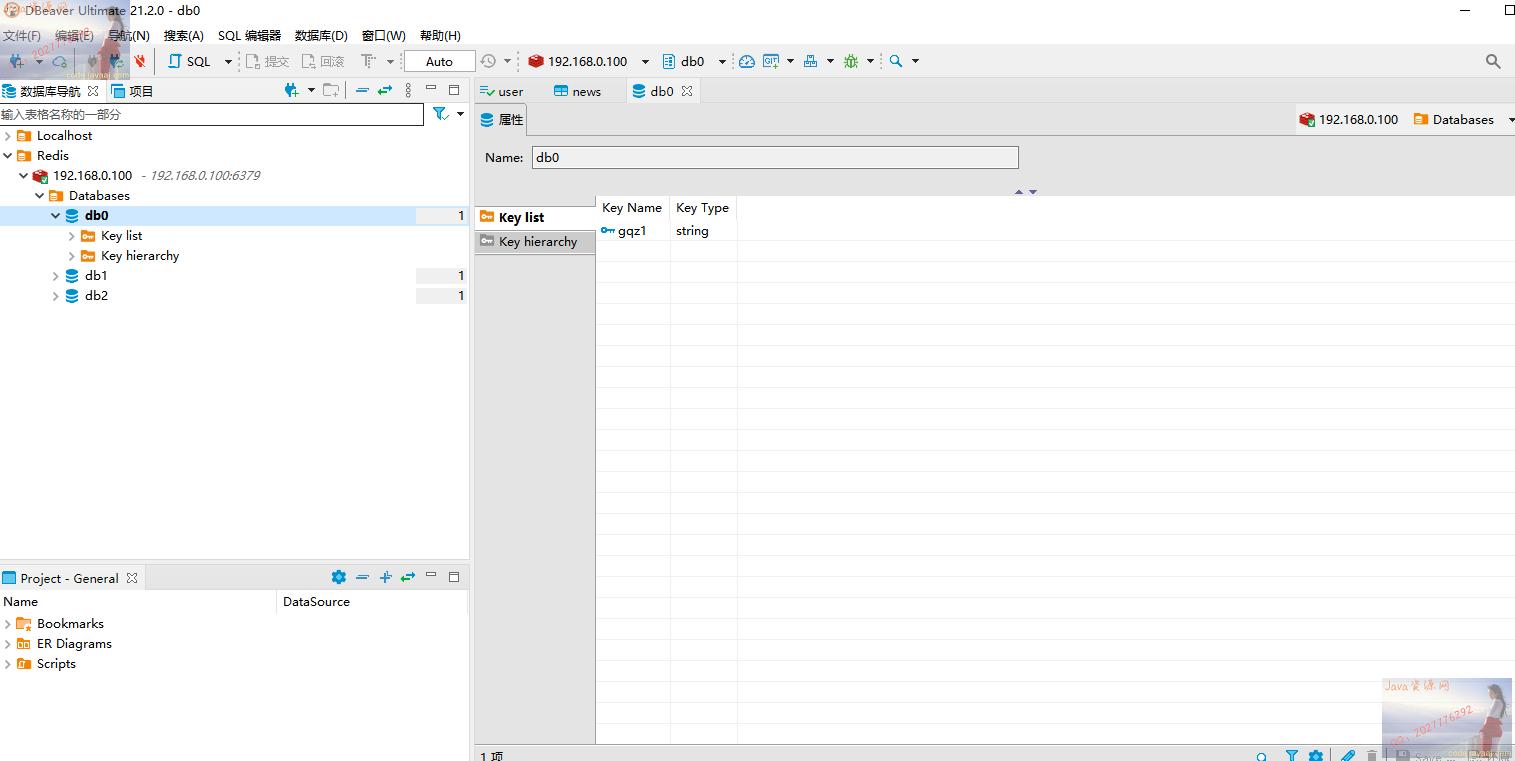Screen dimensions: 1515x761
Task: Open SQL editor dropdown arrow
Action: 228,62
